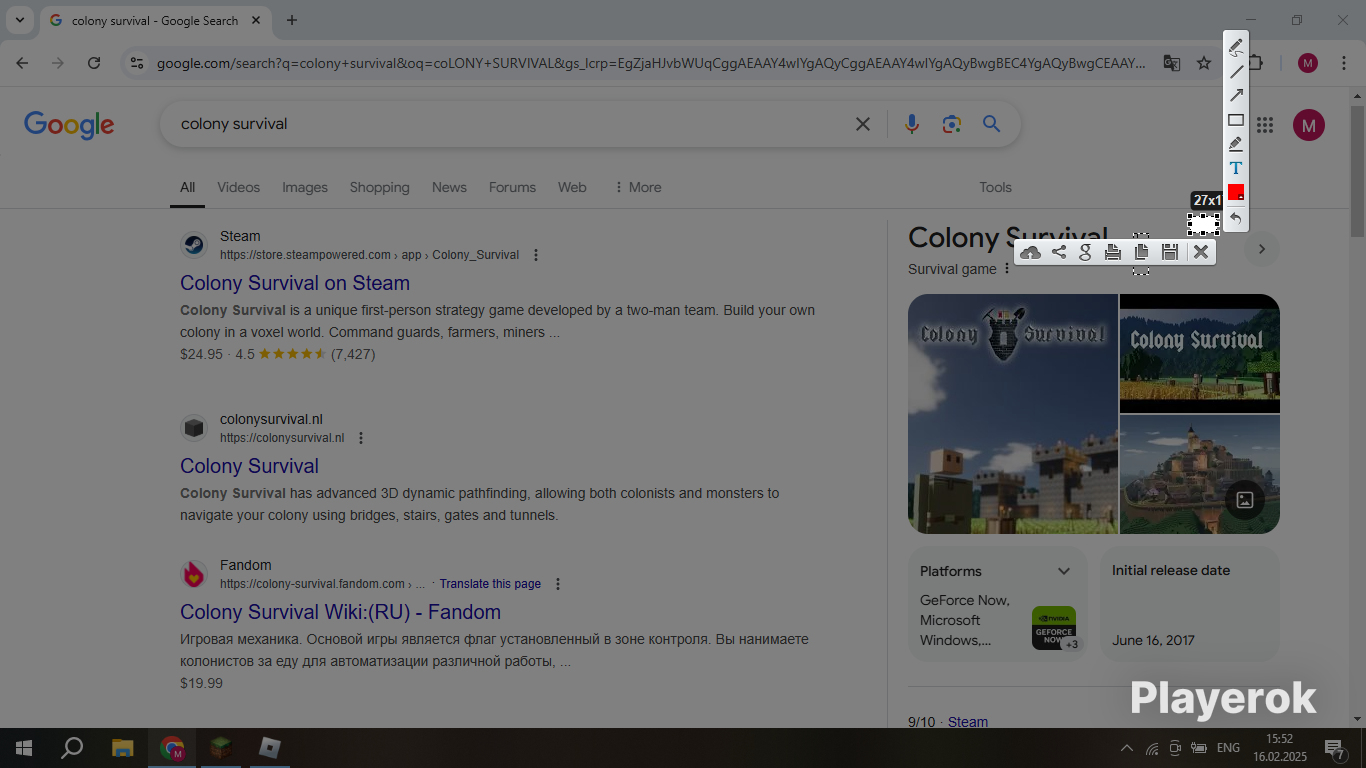
Task: Switch to the Web results tab
Action: (x=572, y=187)
